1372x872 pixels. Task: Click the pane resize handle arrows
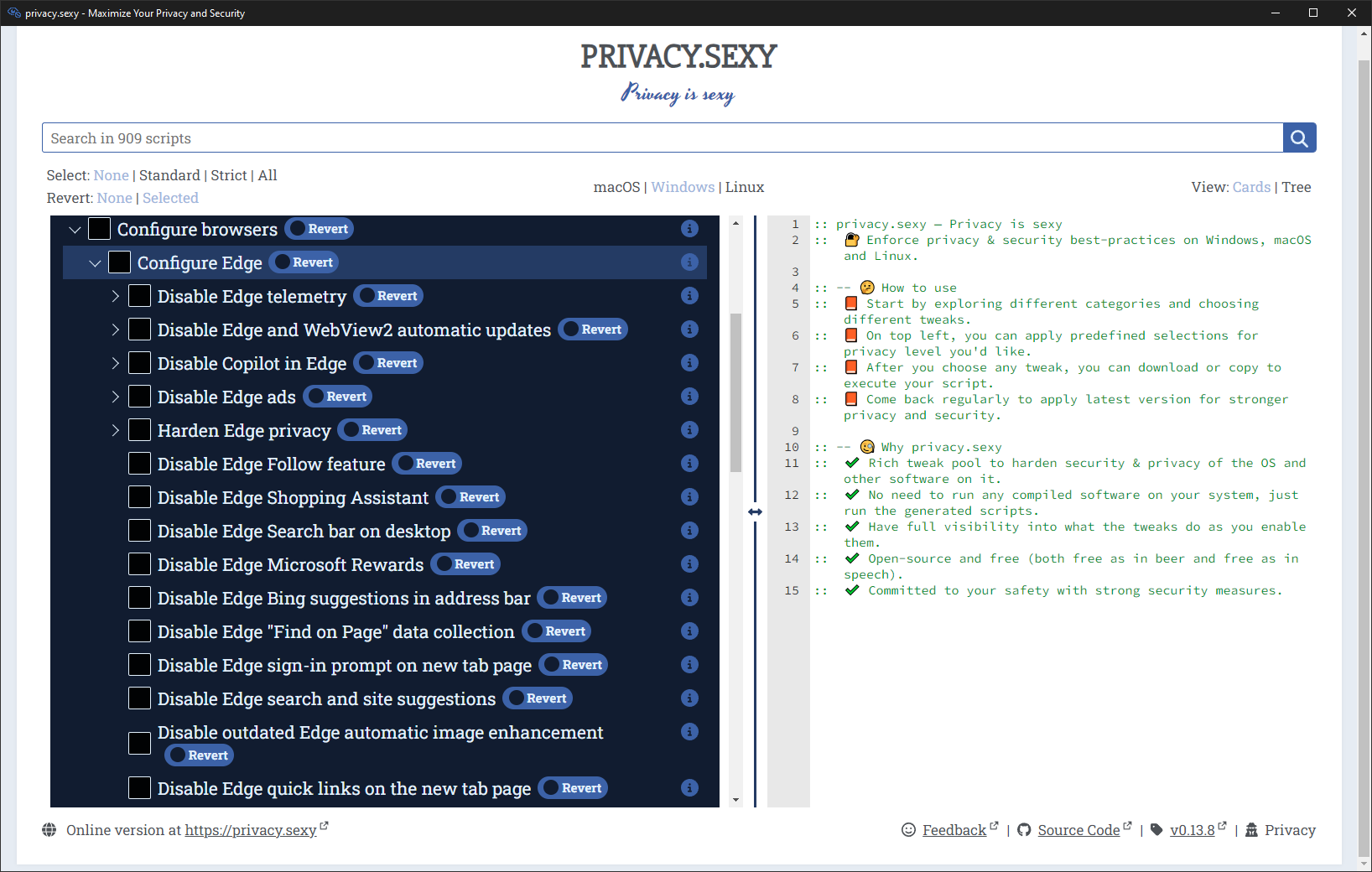755,511
